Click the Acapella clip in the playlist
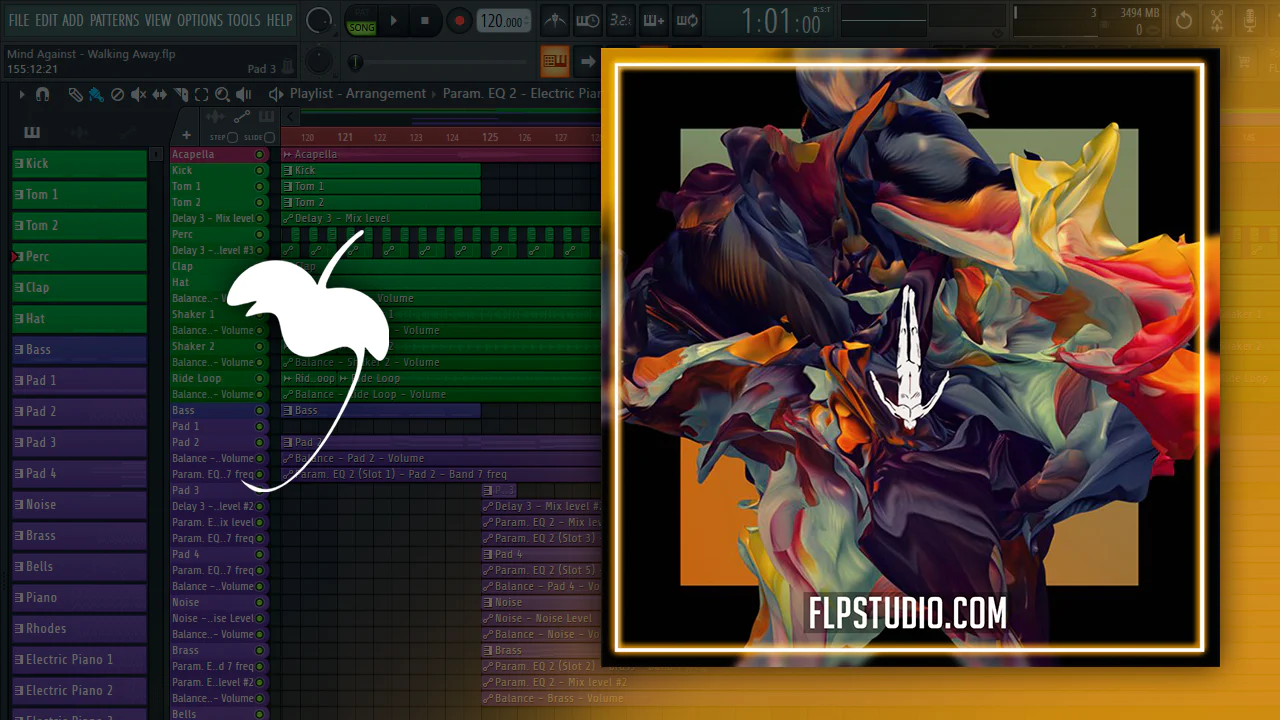Screen dimensions: 1280x720 (x=441, y=155)
